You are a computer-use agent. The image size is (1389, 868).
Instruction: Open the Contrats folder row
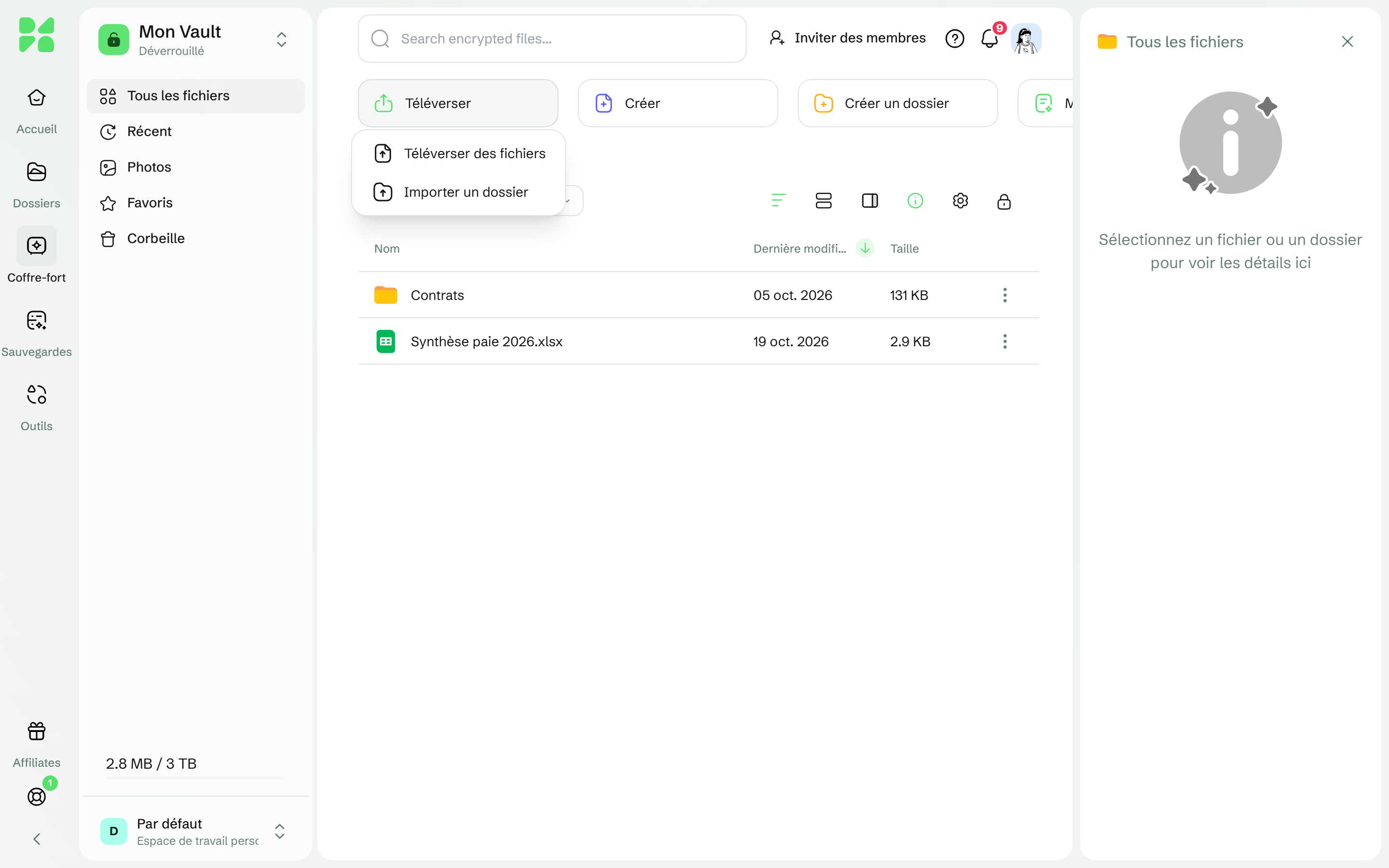[698, 295]
